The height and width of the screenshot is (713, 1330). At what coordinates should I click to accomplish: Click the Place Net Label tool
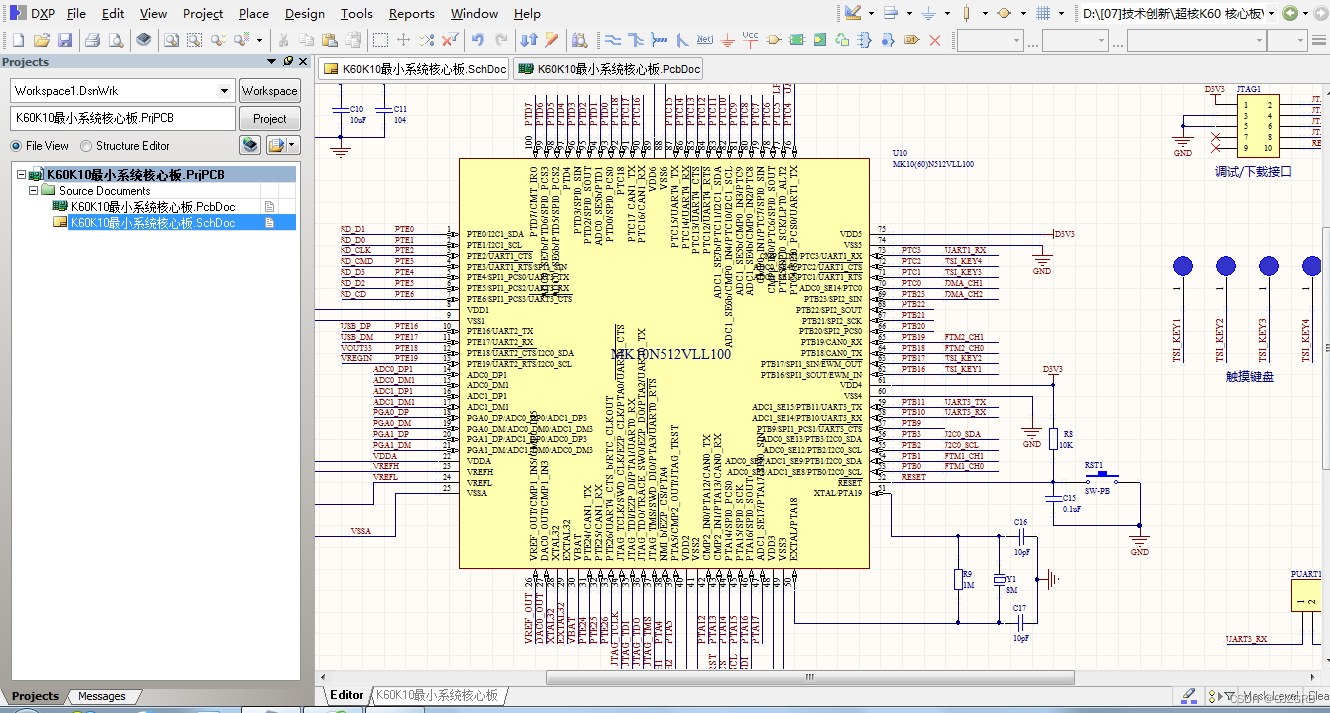coord(706,38)
